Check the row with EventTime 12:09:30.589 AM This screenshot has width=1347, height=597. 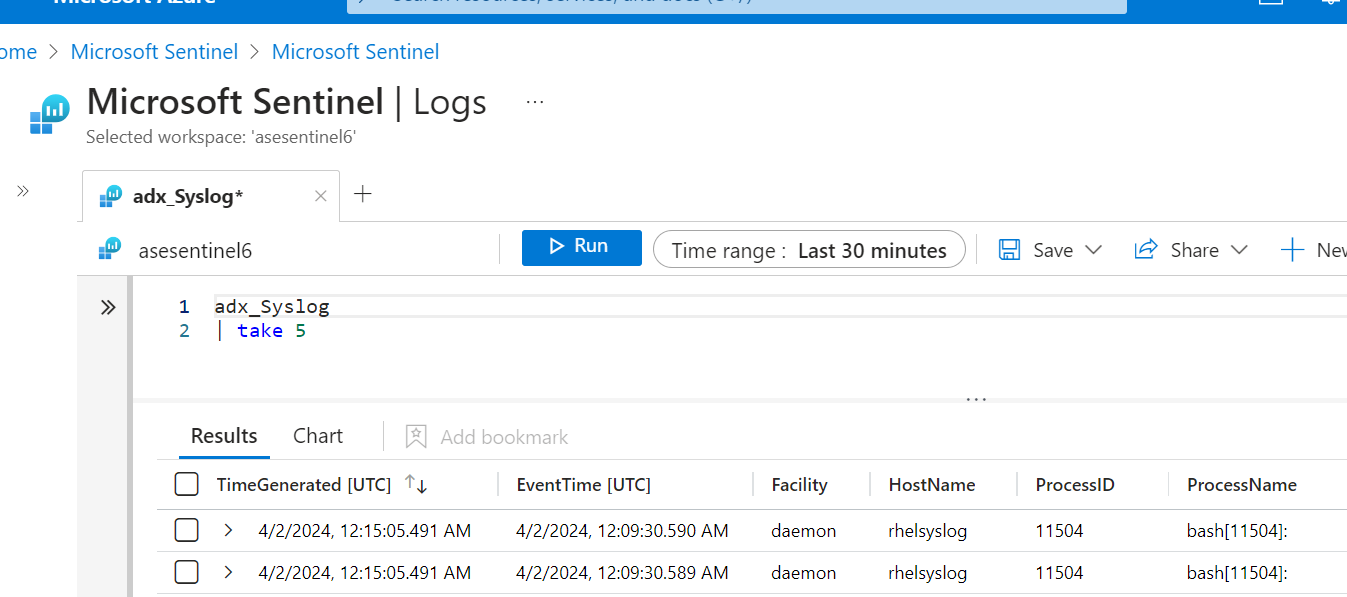click(x=187, y=572)
